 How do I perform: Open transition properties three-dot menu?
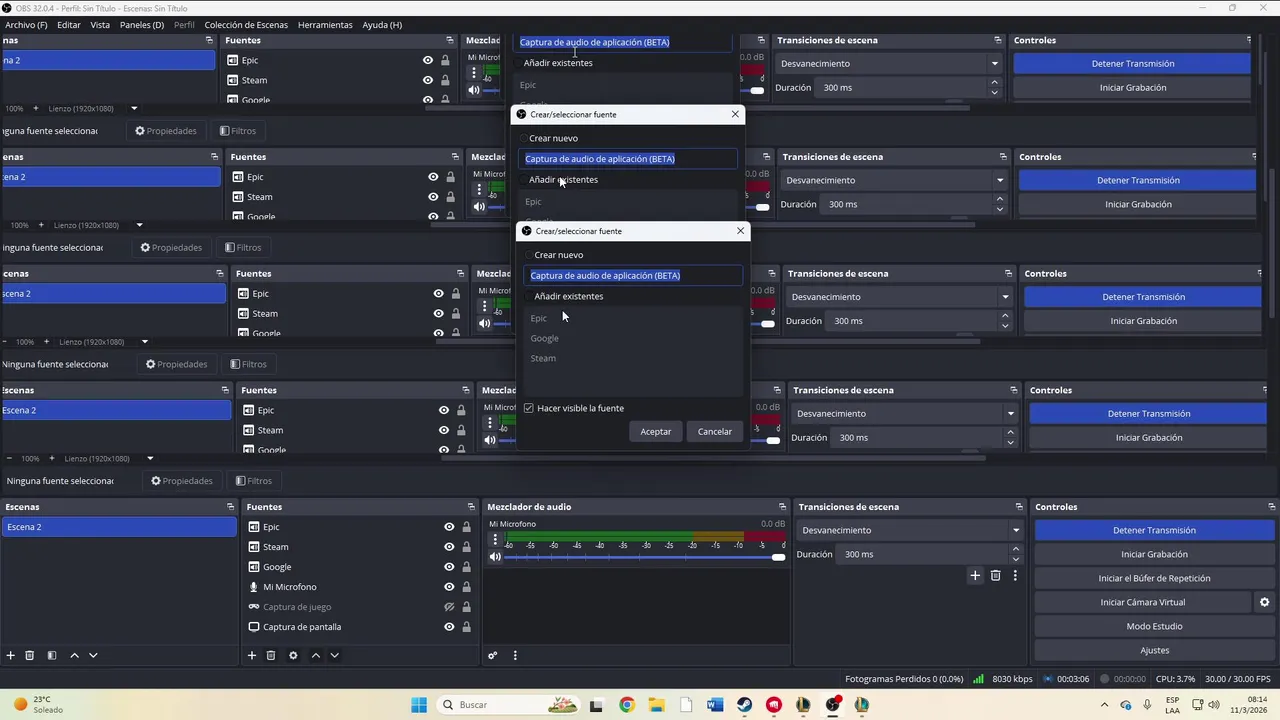click(x=1015, y=575)
